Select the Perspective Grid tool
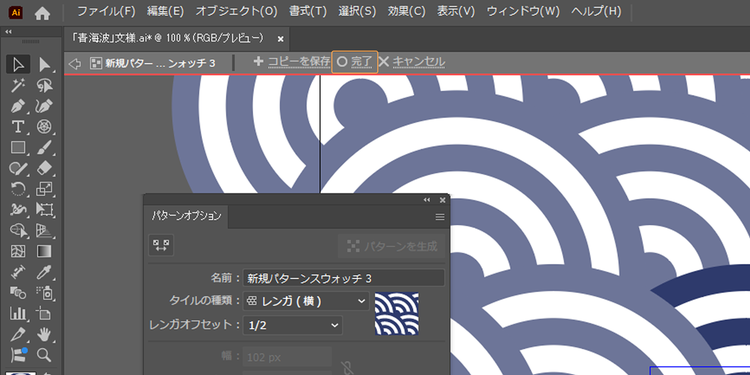Viewport: 750px width, 375px height. (x=44, y=231)
